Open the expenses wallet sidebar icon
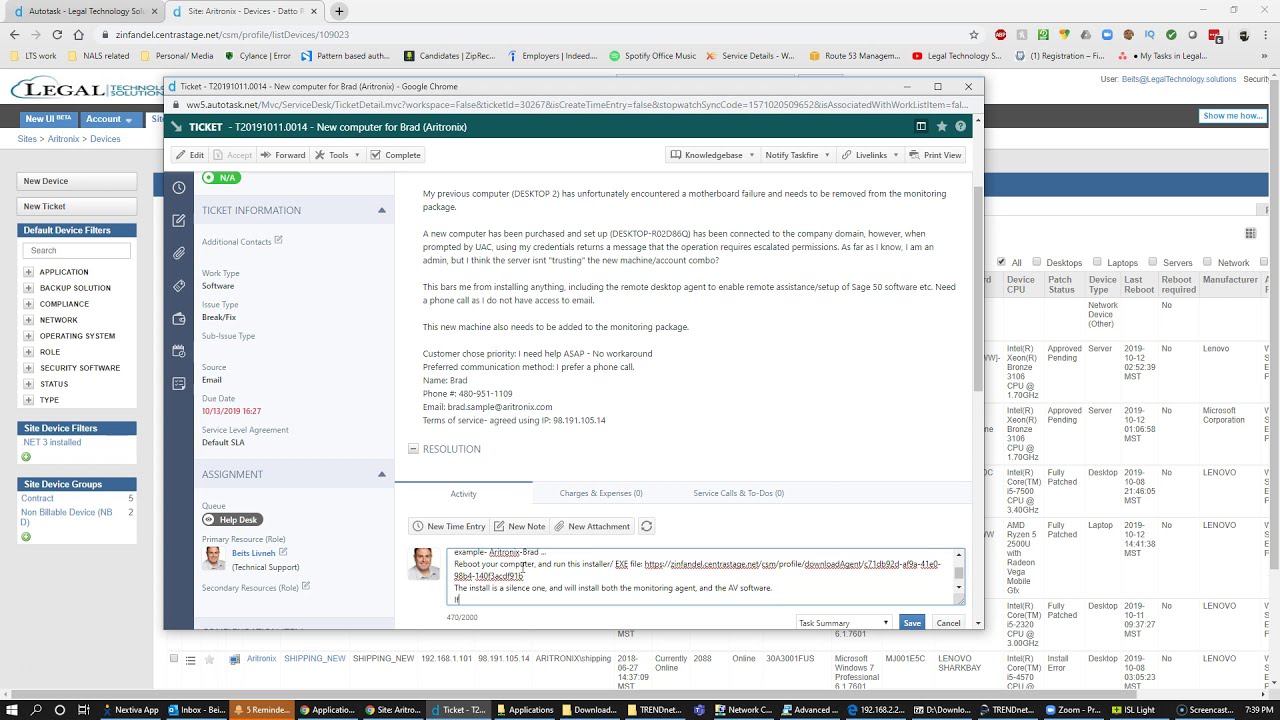 179,319
